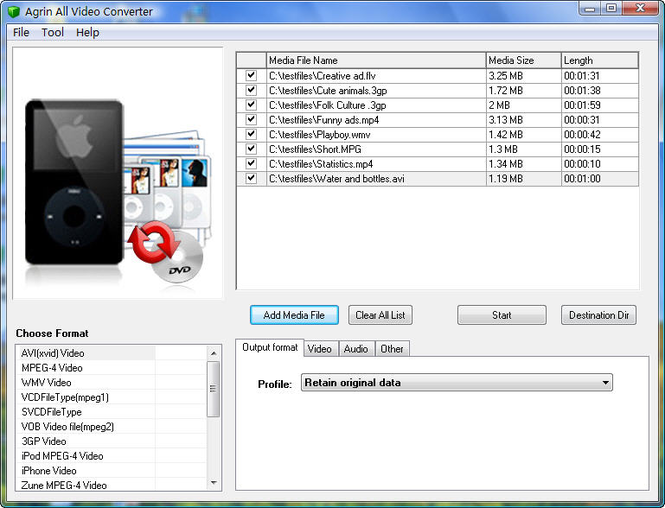Click the Length column header
The height and width of the screenshot is (508, 665).
click(600, 60)
